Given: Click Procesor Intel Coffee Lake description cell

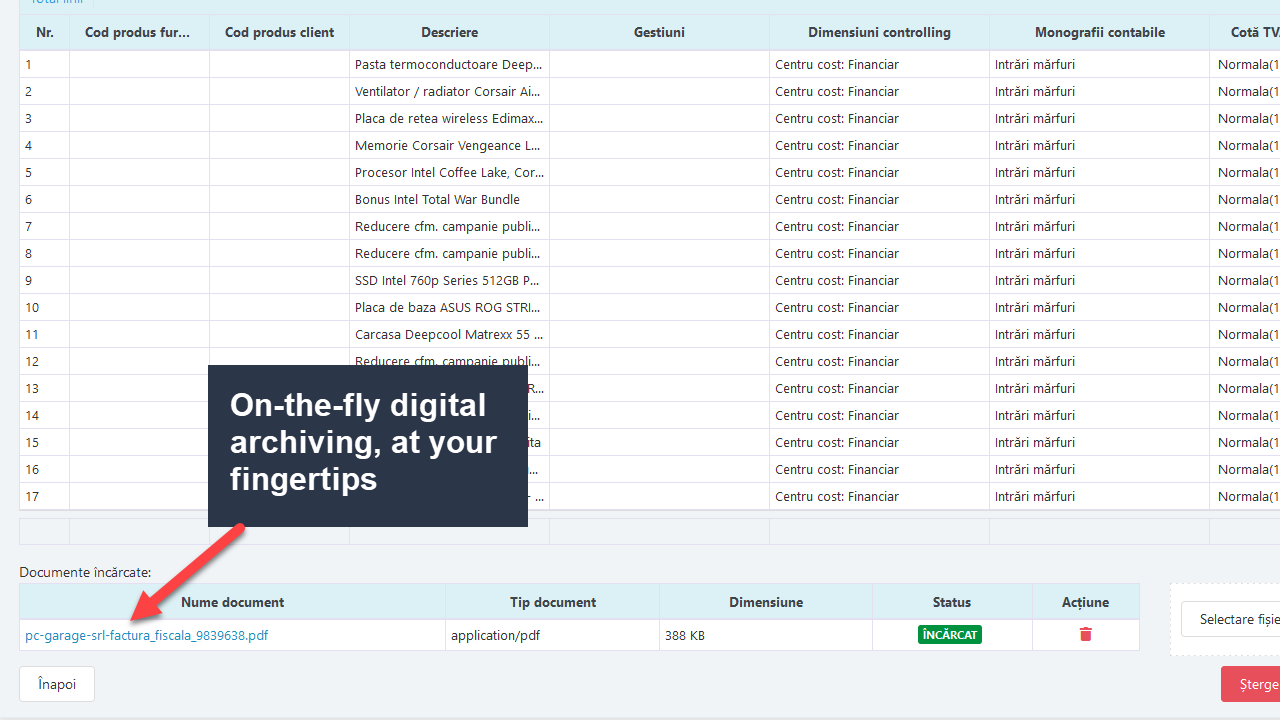Looking at the screenshot, I should (450, 172).
